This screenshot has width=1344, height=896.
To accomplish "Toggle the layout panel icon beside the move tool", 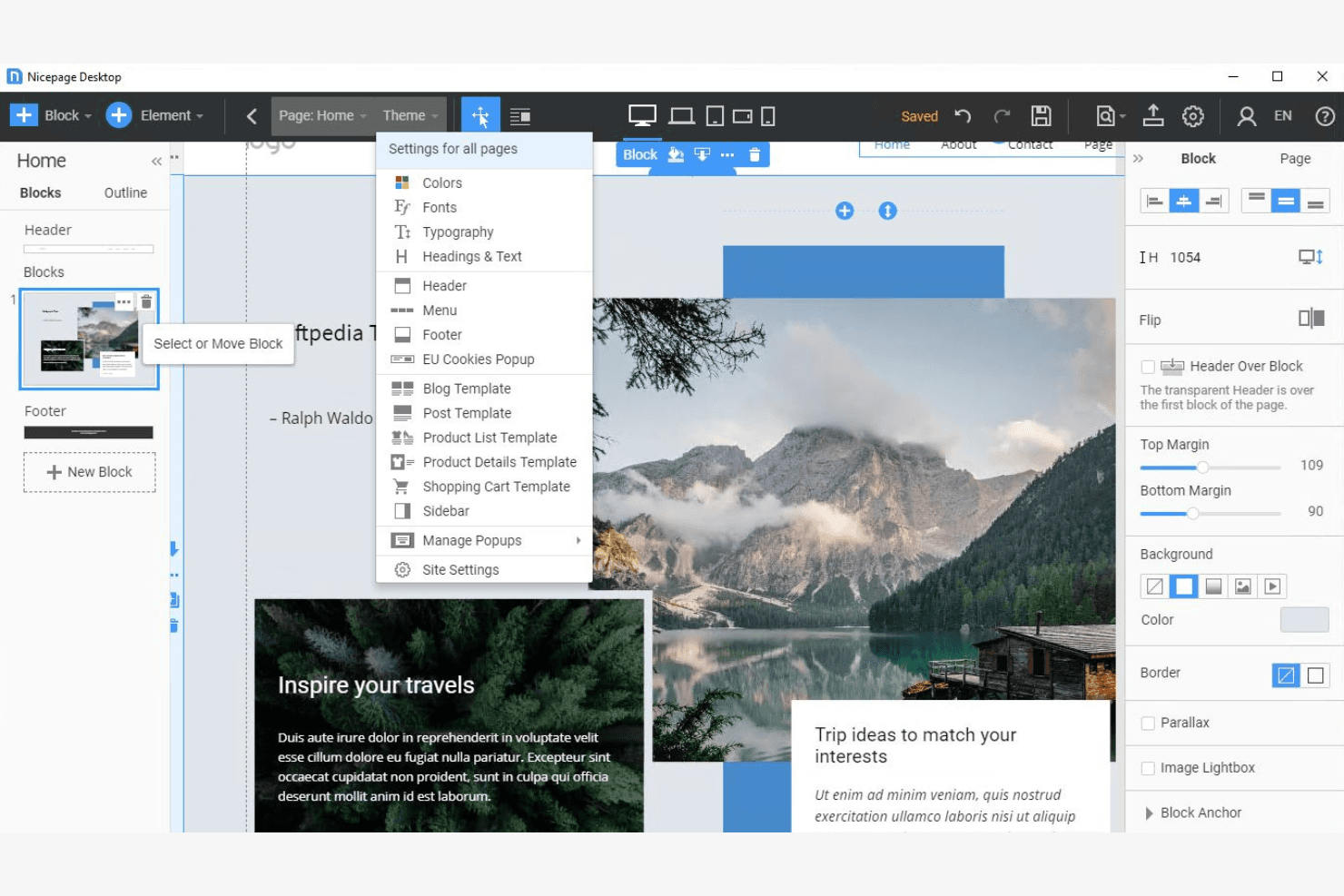I will 520,116.
